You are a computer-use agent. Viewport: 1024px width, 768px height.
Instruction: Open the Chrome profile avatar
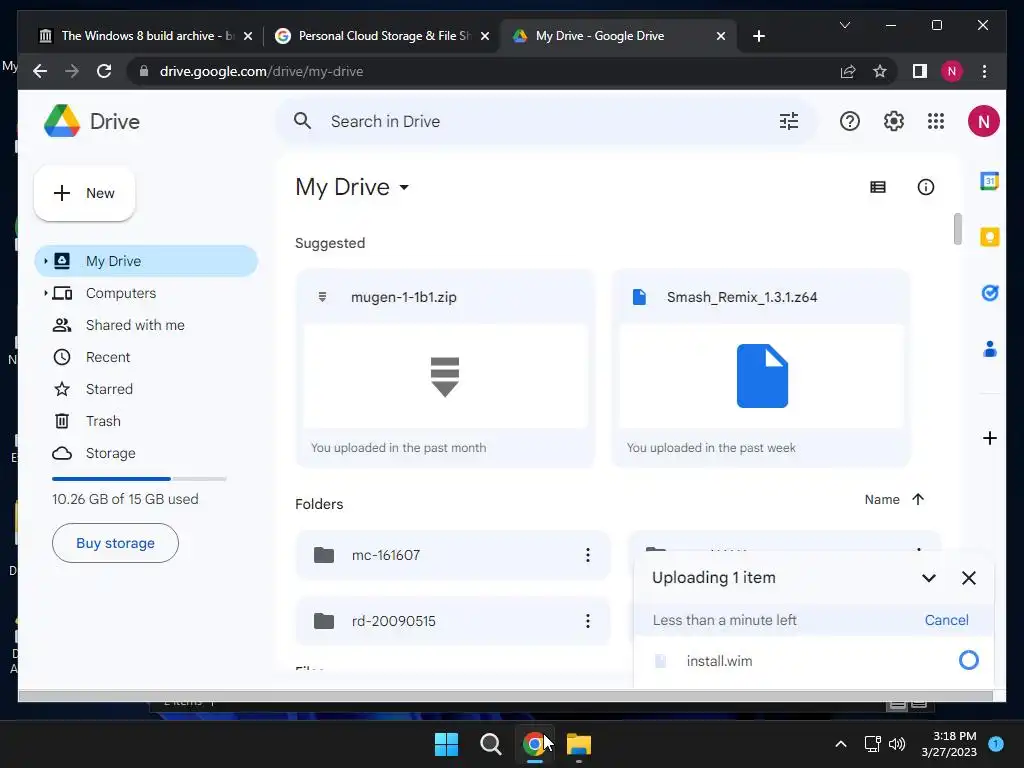[x=952, y=71]
